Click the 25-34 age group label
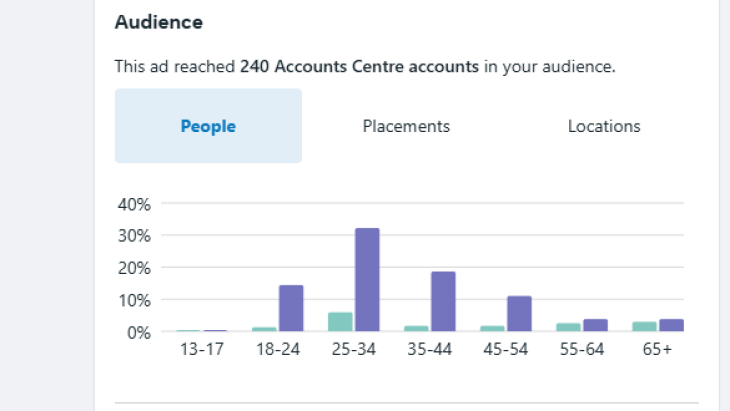The height and width of the screenshot is (411, 730). (354, 349)
